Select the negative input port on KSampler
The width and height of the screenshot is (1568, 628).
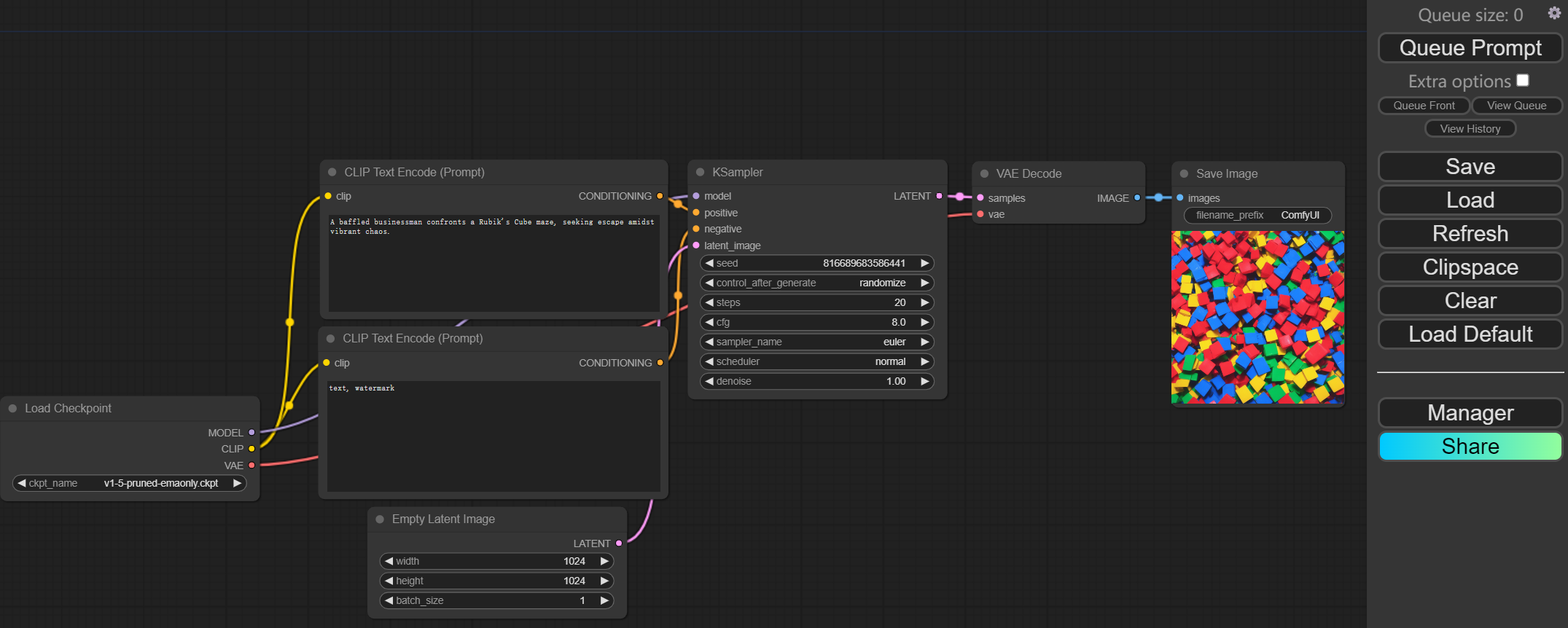[696, 229]
